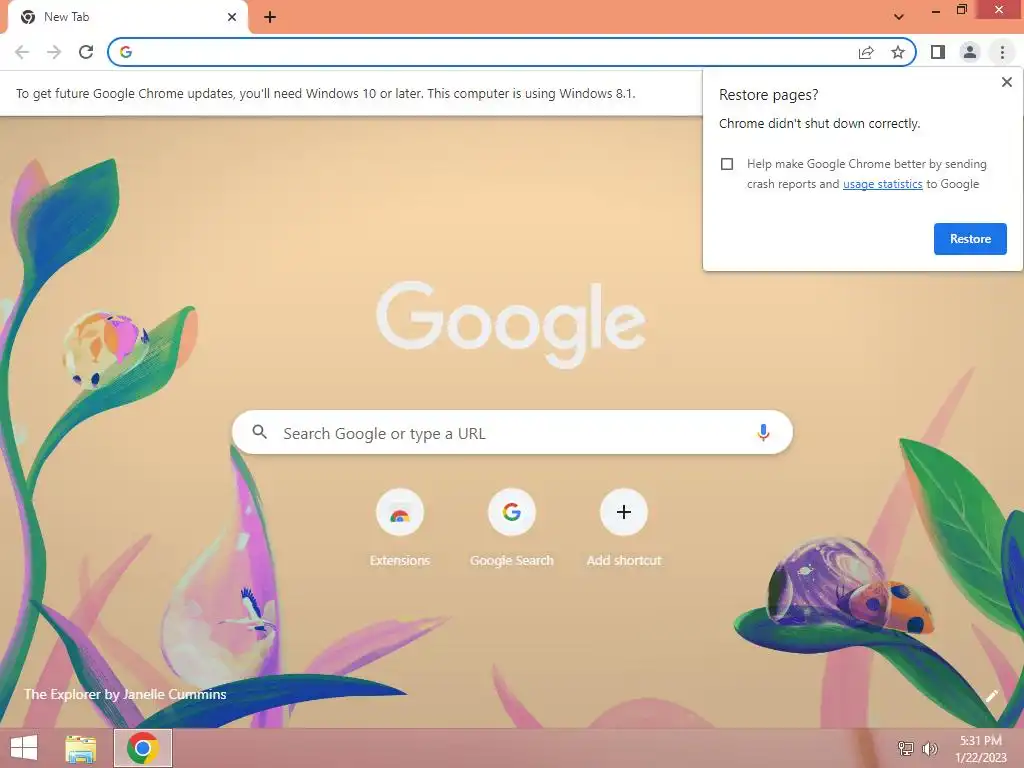This screenshot has height=768, width=1024.
Task: Open the volume tray icon
Action: [x=930, y=748]
